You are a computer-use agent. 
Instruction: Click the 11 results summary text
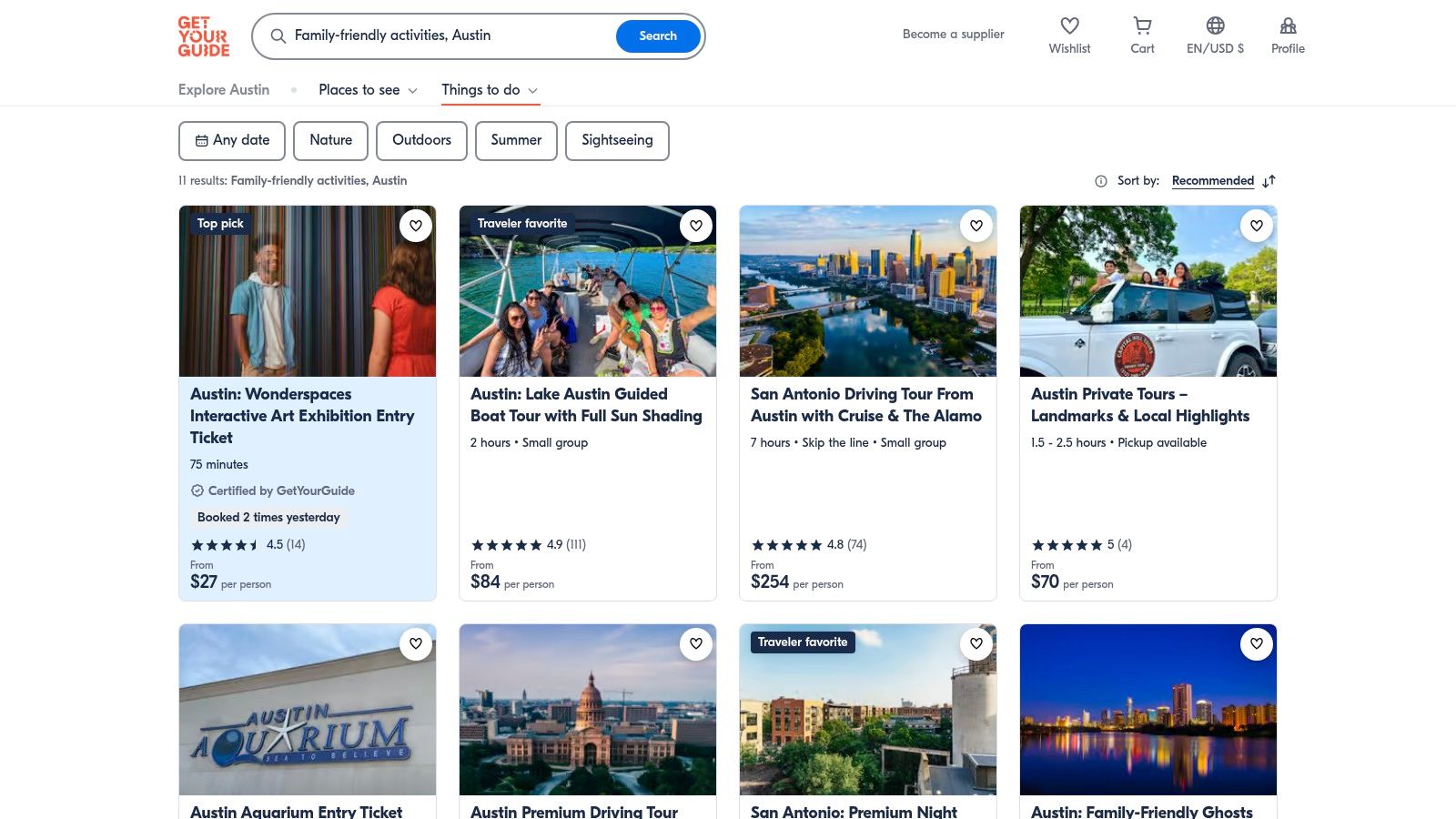293,180
